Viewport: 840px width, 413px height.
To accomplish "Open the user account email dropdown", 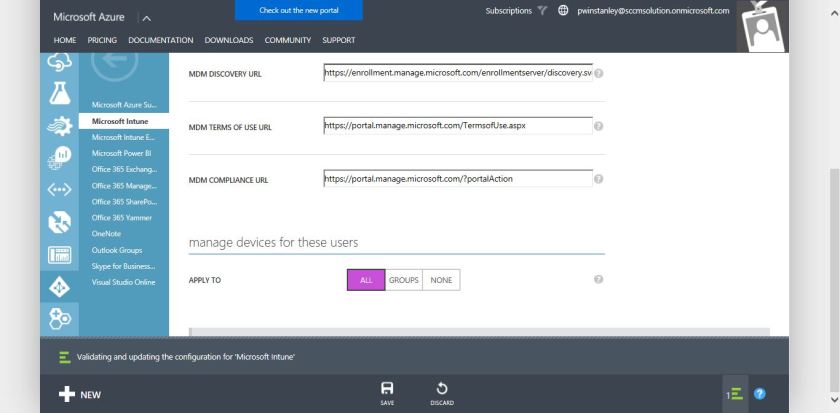I will [653, 11].
